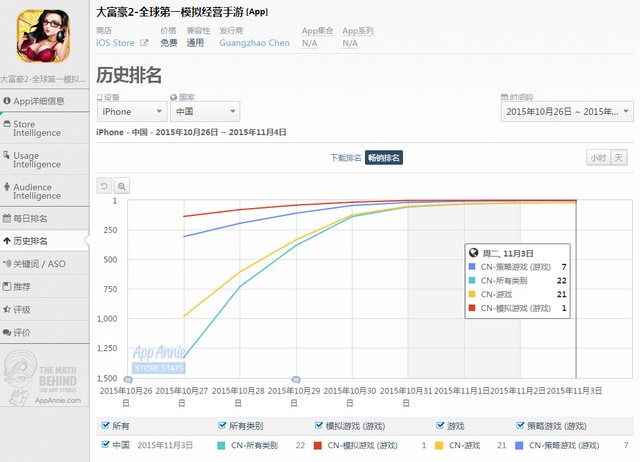This screenshot has width=640, height=462.
Task: Click the App系列 label
Action: (358, 31)
